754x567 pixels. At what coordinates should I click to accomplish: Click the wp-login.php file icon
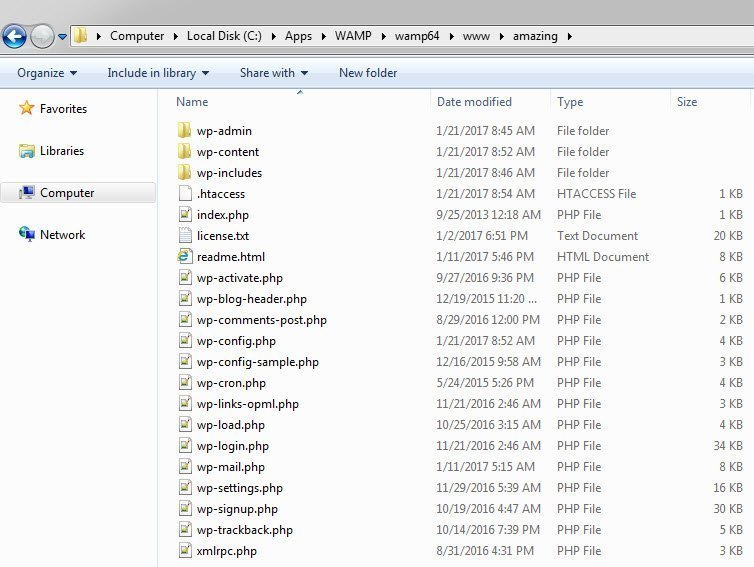coord(185,445)
